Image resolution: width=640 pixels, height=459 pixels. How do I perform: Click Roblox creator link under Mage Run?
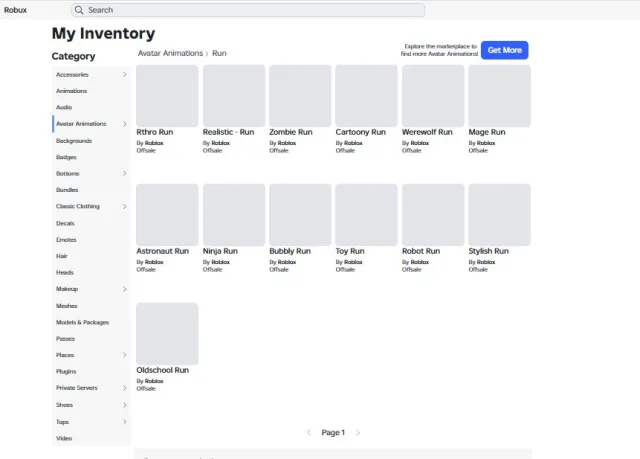tap(486, 143)
